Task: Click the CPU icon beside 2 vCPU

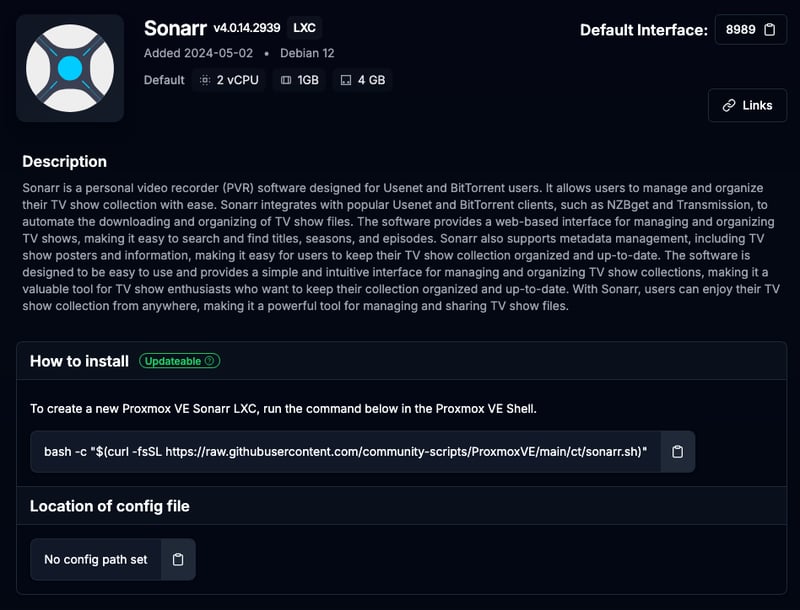Action: (x=206, y=80)
